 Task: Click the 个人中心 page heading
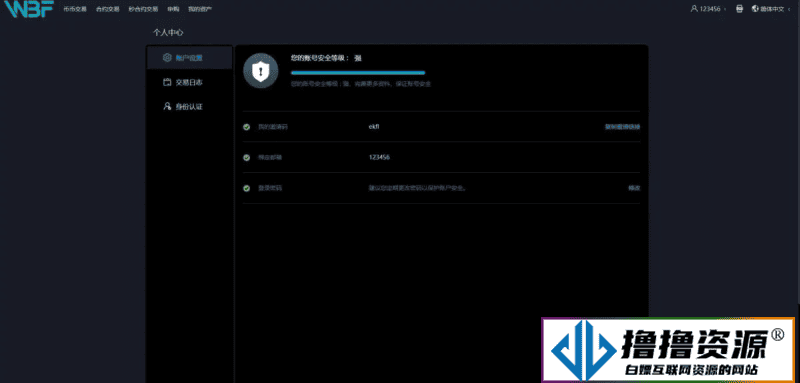coord(168,33)
